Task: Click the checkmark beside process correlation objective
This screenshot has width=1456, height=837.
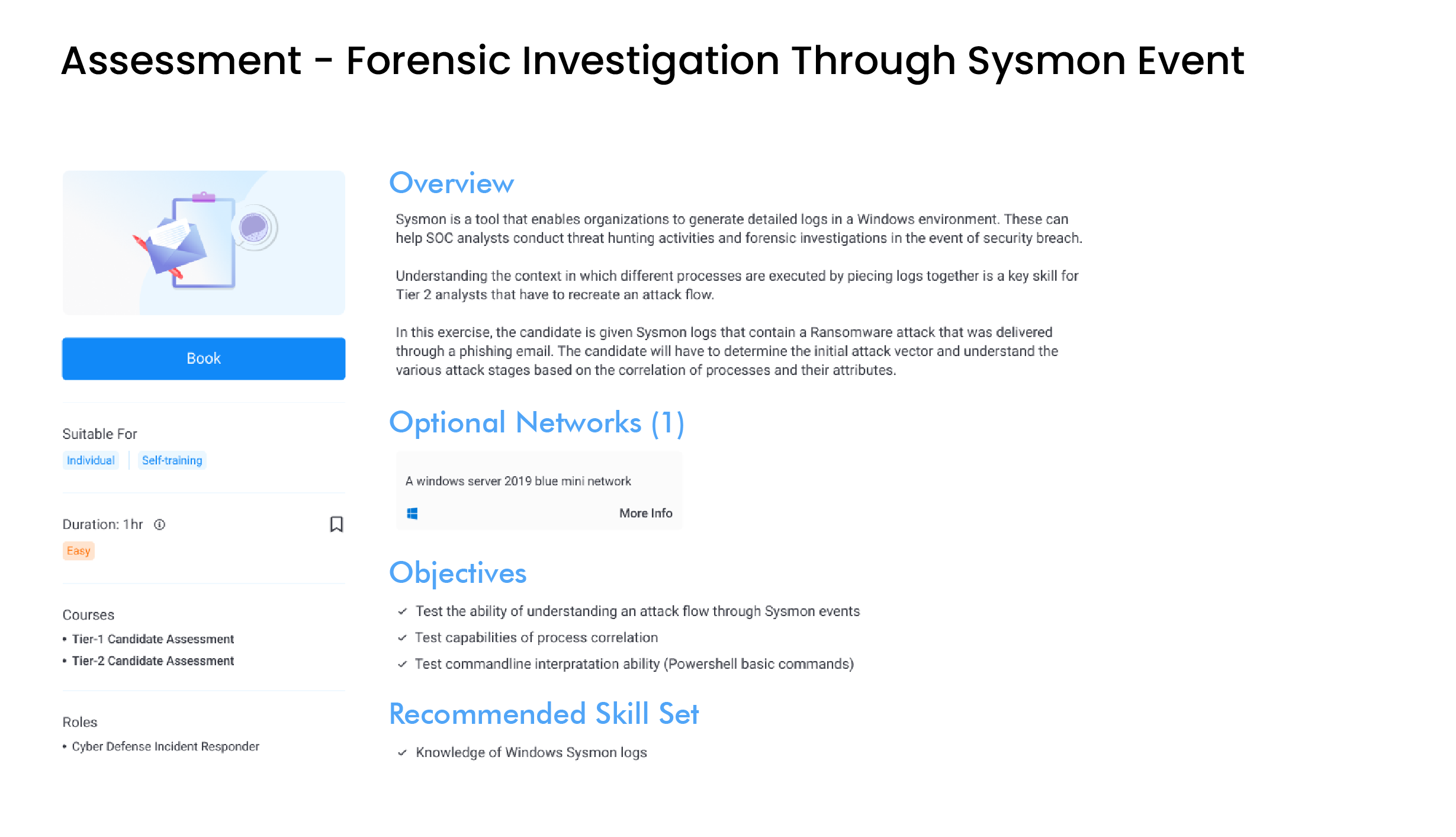Action: coord(403,638)
